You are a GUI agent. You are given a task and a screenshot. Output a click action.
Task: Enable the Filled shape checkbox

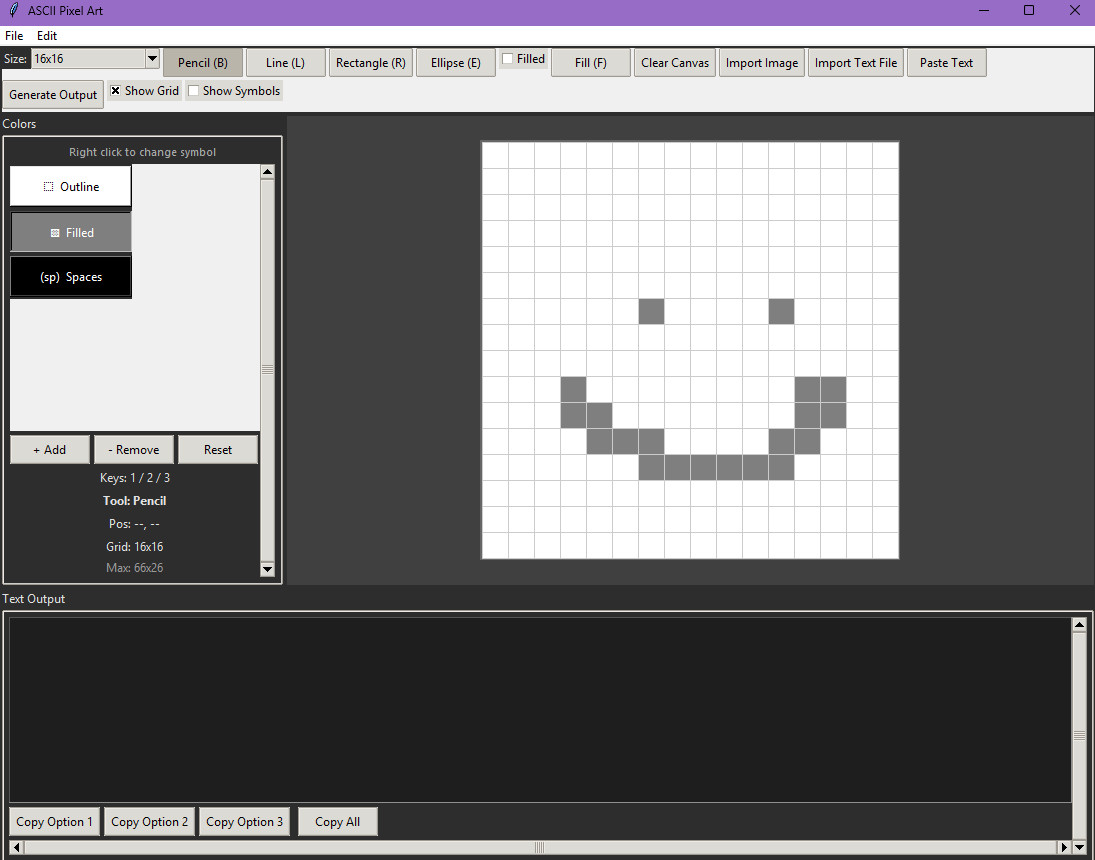[x=508, y=59]
